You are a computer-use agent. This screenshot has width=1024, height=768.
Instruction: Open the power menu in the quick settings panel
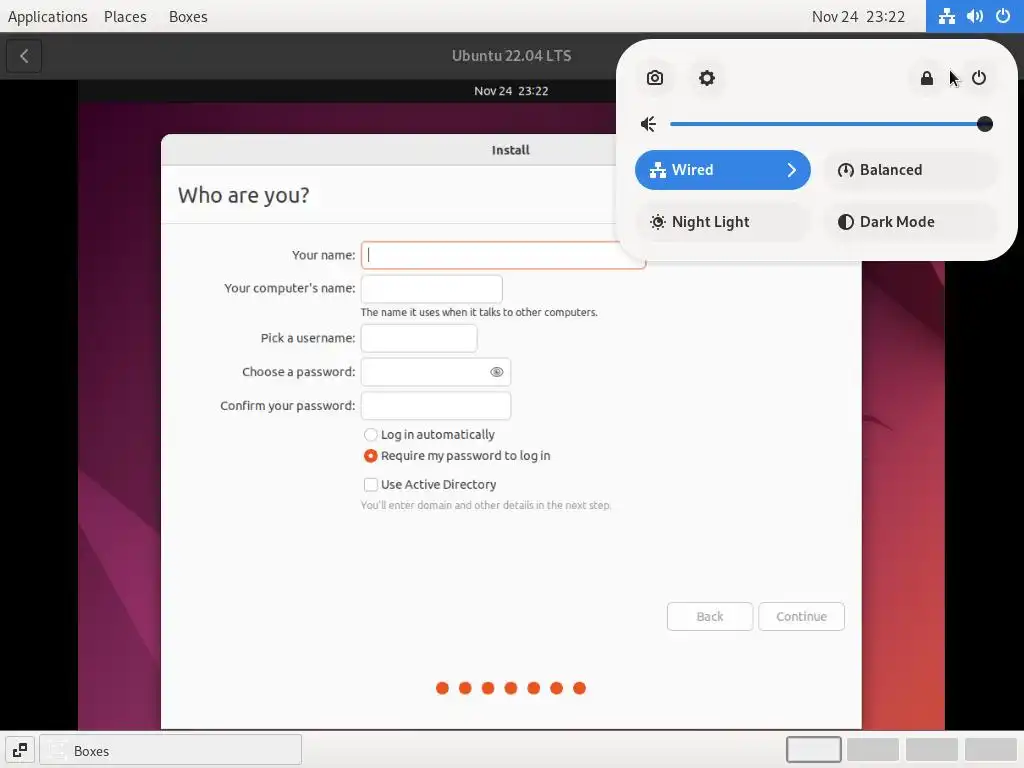click(x=978, y=78)
